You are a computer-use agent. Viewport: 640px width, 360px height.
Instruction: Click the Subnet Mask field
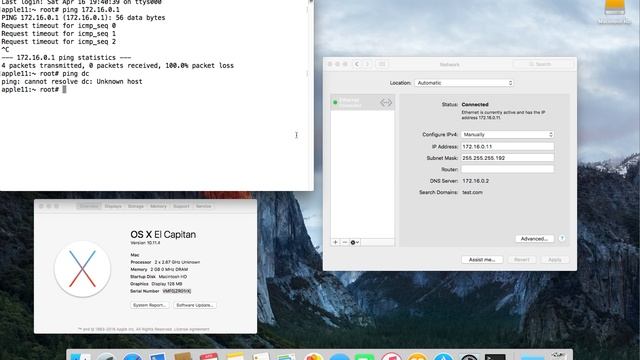coord(507,158)
